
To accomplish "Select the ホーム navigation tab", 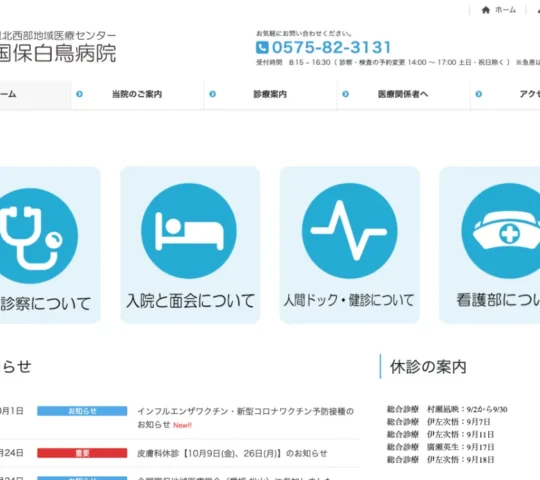I will coord(35,95).
